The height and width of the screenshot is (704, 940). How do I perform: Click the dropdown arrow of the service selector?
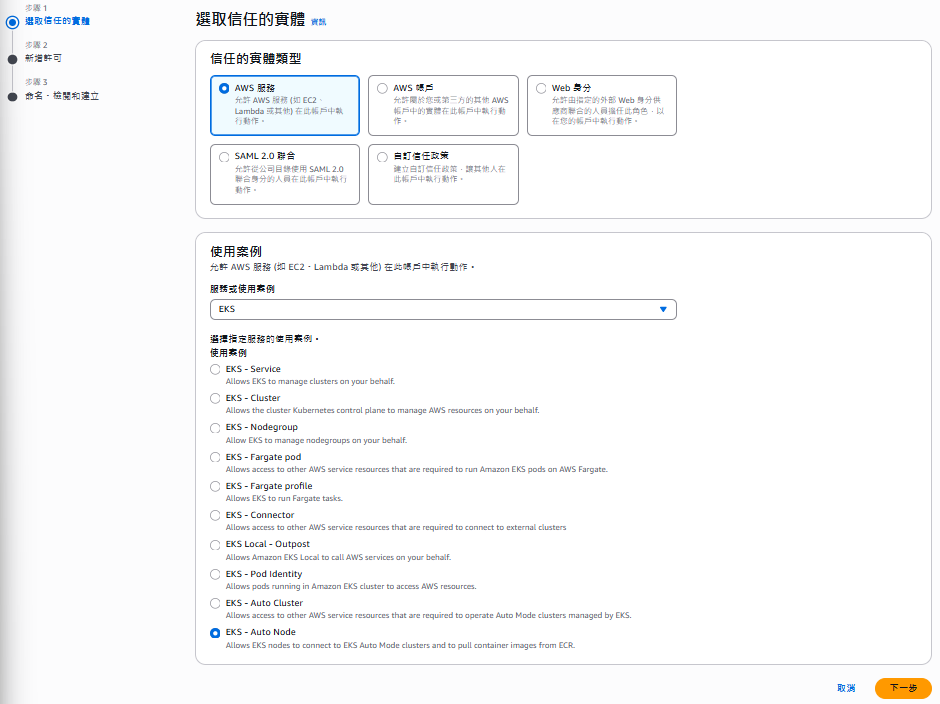(663, 309)
